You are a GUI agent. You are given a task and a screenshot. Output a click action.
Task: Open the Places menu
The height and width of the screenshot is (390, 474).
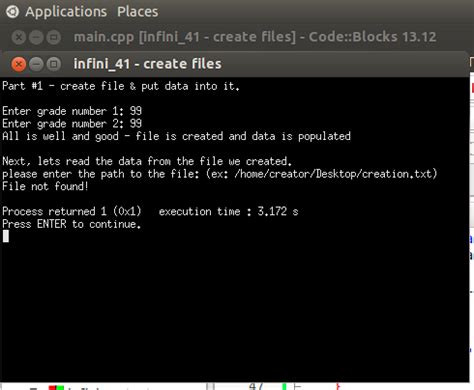[137, 12]
